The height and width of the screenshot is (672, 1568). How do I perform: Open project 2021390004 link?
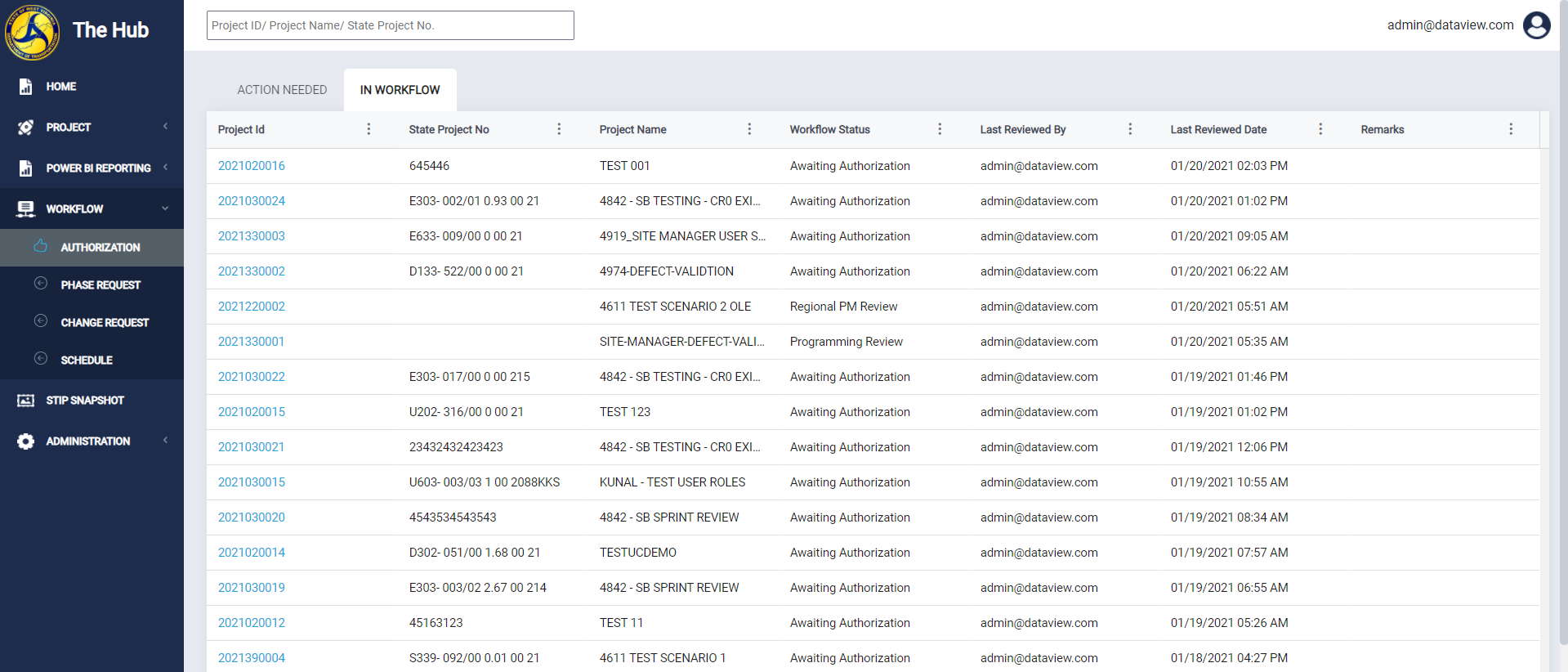point(252,658)
